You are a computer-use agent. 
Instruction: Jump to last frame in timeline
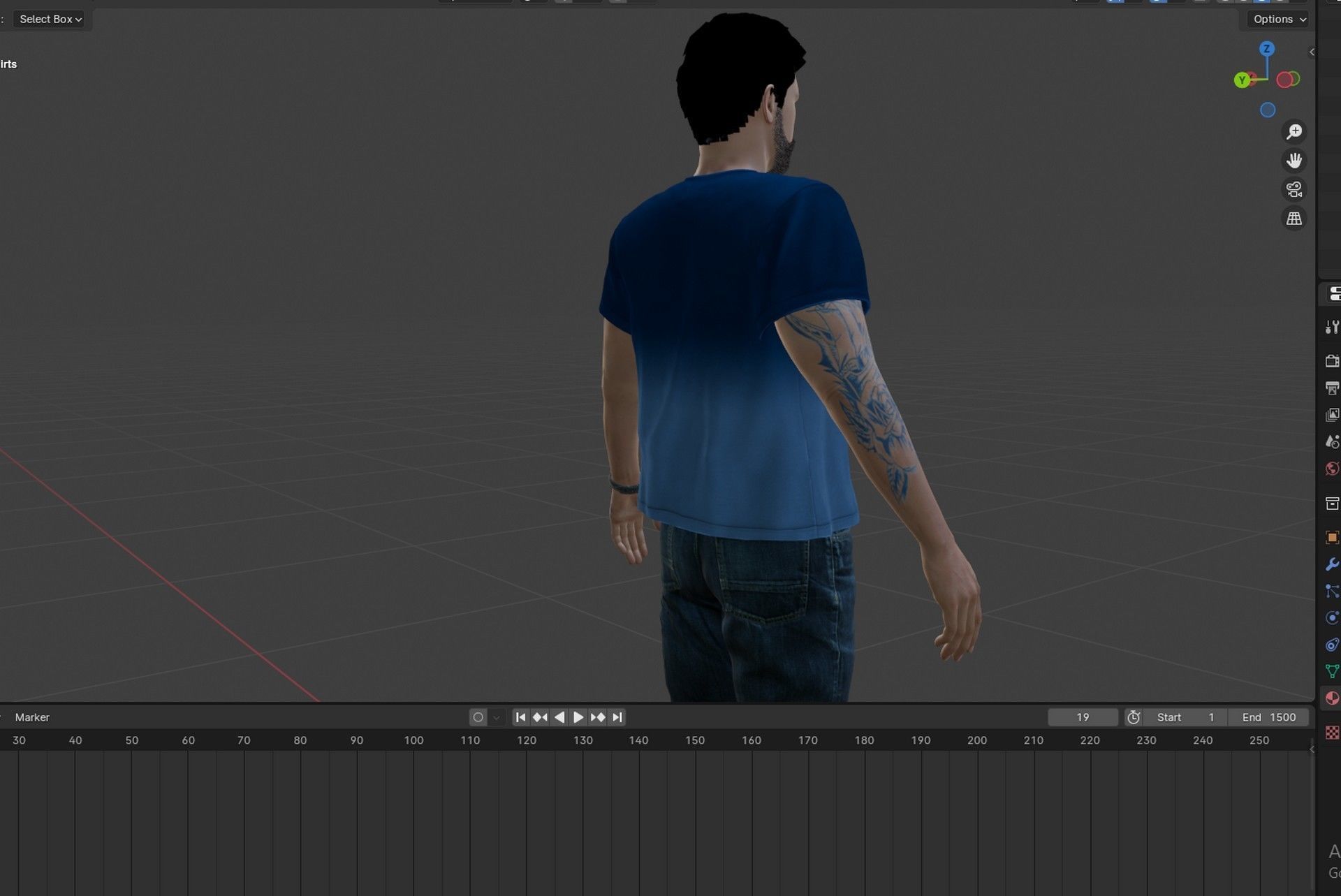click(x=617, y=717)
